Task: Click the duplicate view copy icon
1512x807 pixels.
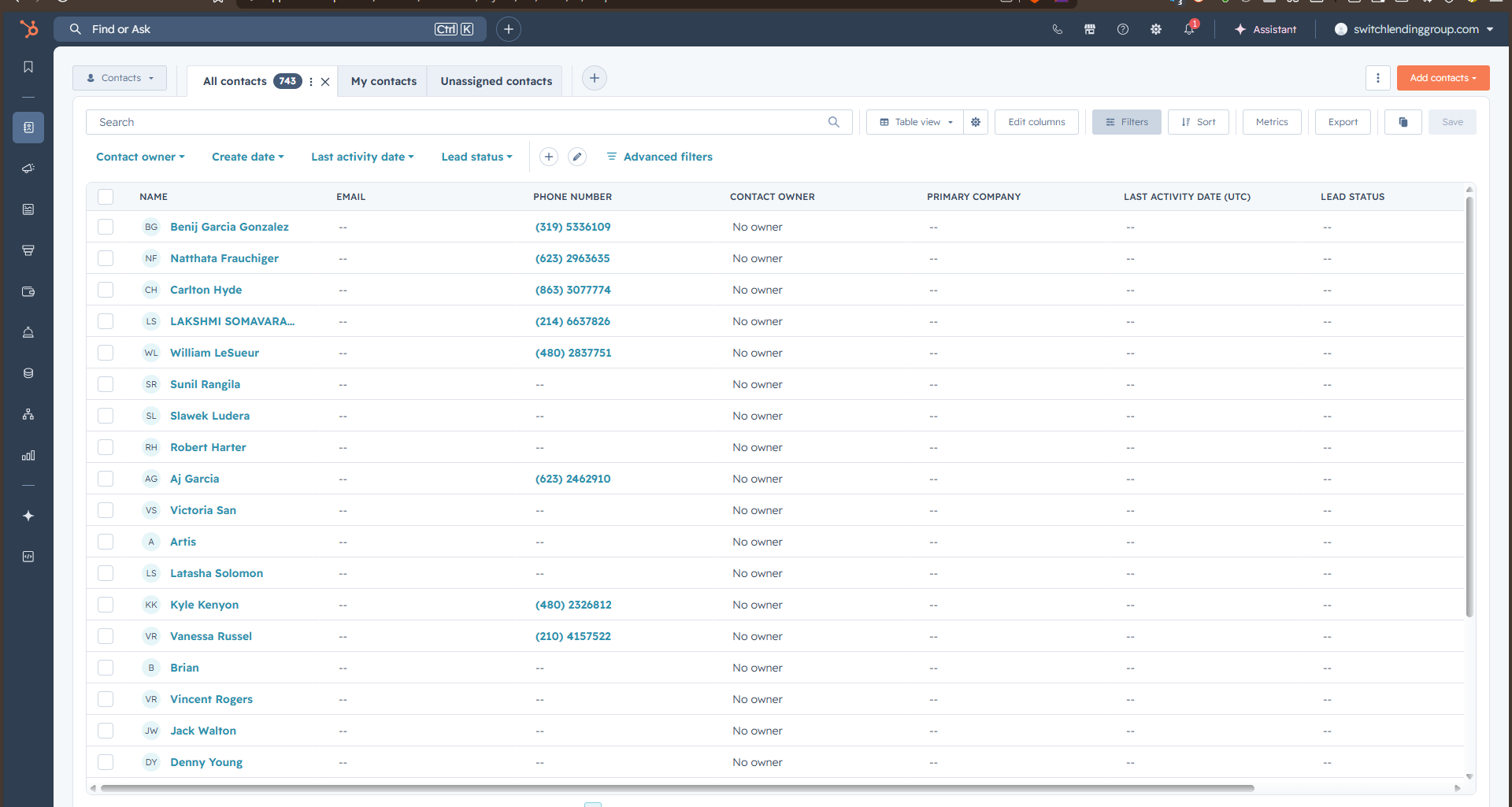Action: click(x=1403, y=122)
